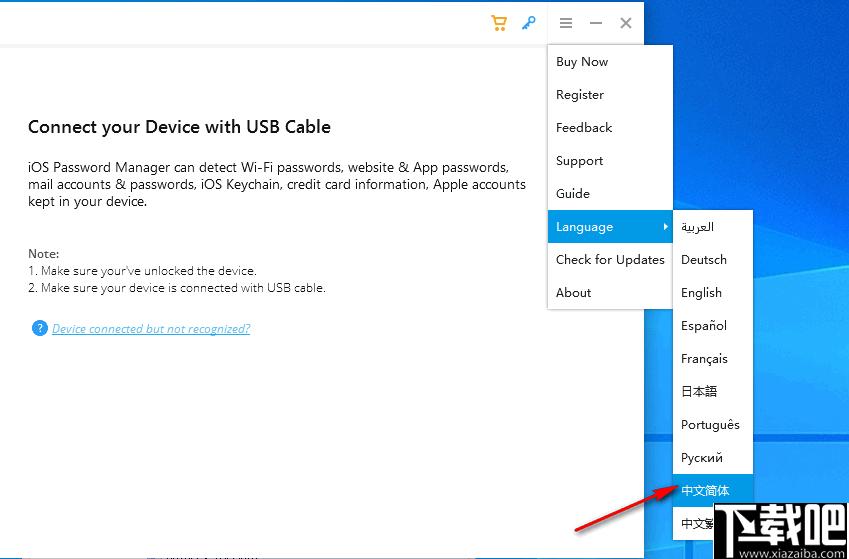The width and height of the screenshot is (849, 559).
Task: Open Feedback from the menu
Action: click(x=584, y=128)
